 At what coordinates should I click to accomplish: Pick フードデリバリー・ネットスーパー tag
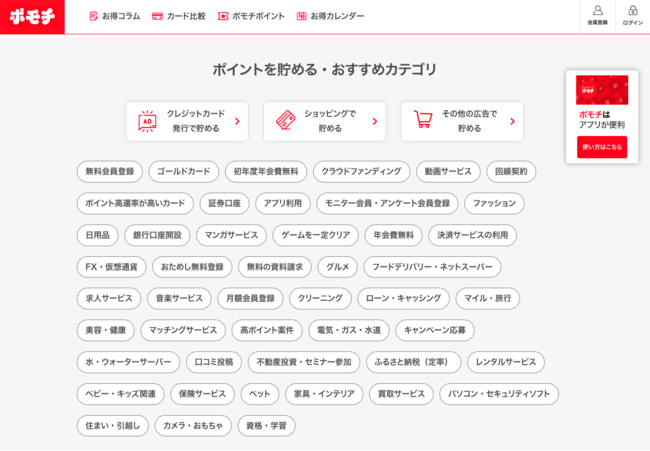coord(432,267)
